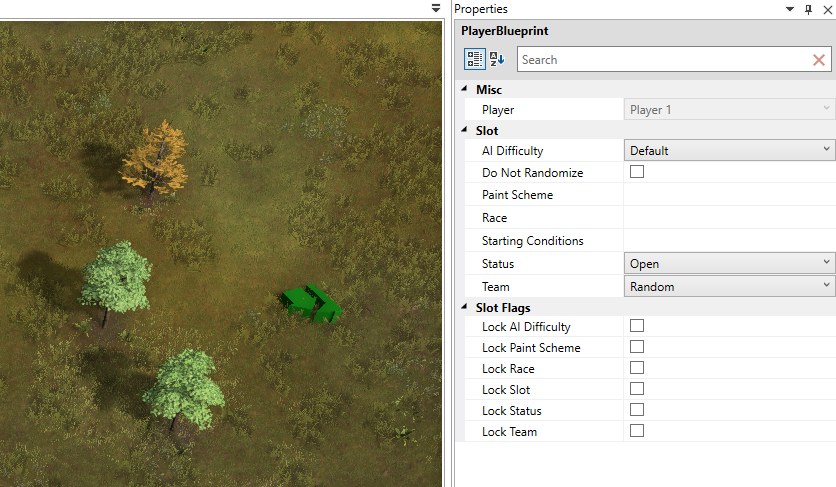
Task: Click the Race value field
Action: click(729, 218)
